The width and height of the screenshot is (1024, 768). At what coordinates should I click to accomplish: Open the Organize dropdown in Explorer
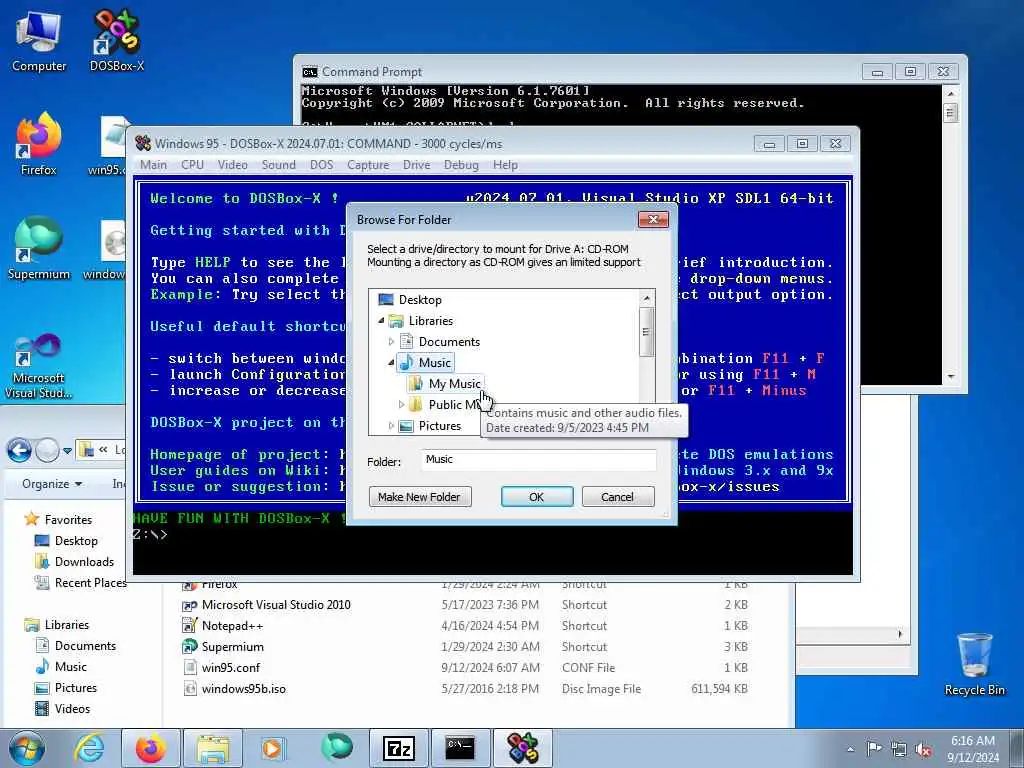point(52,484)
